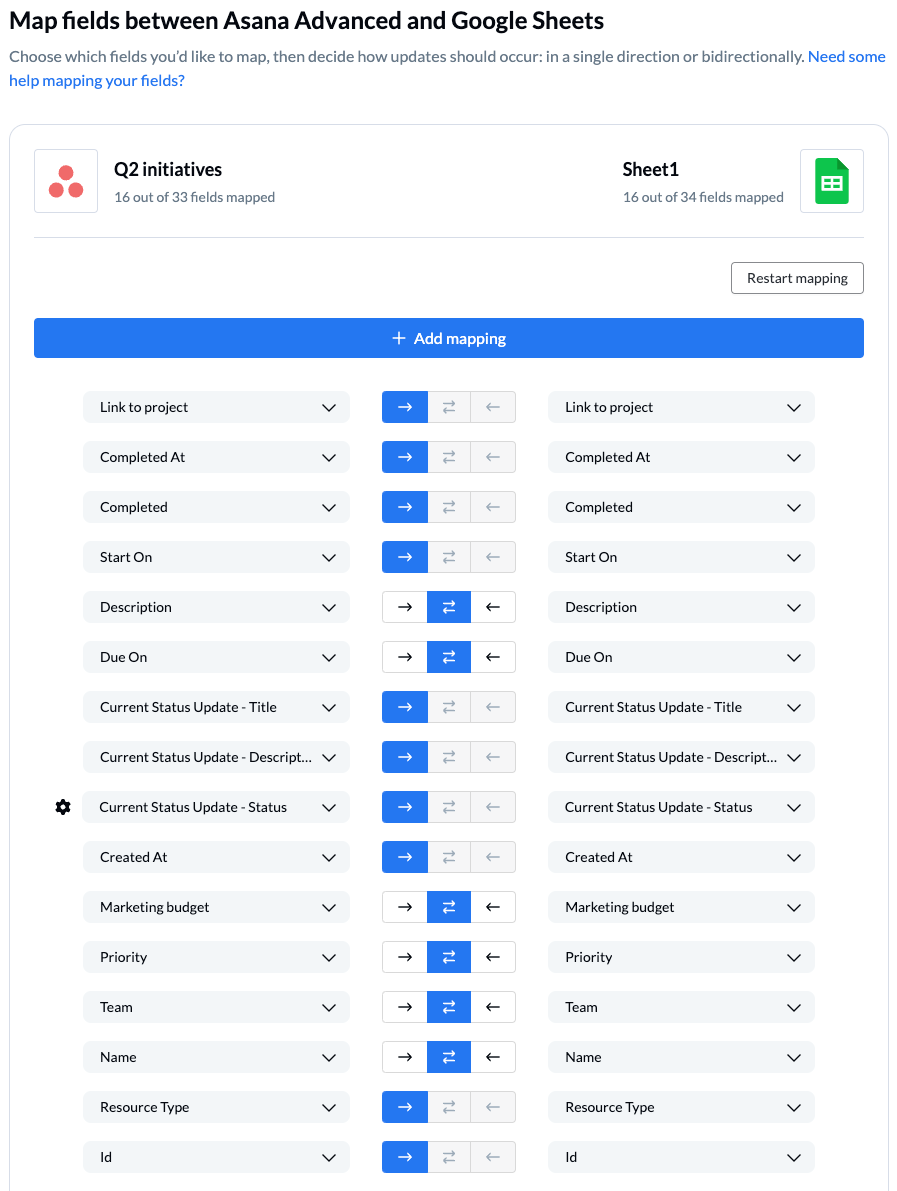Set Description to left arrow one-way sync
The width and height of the screenshot is (897, 1191).
(x=493, y=608)
